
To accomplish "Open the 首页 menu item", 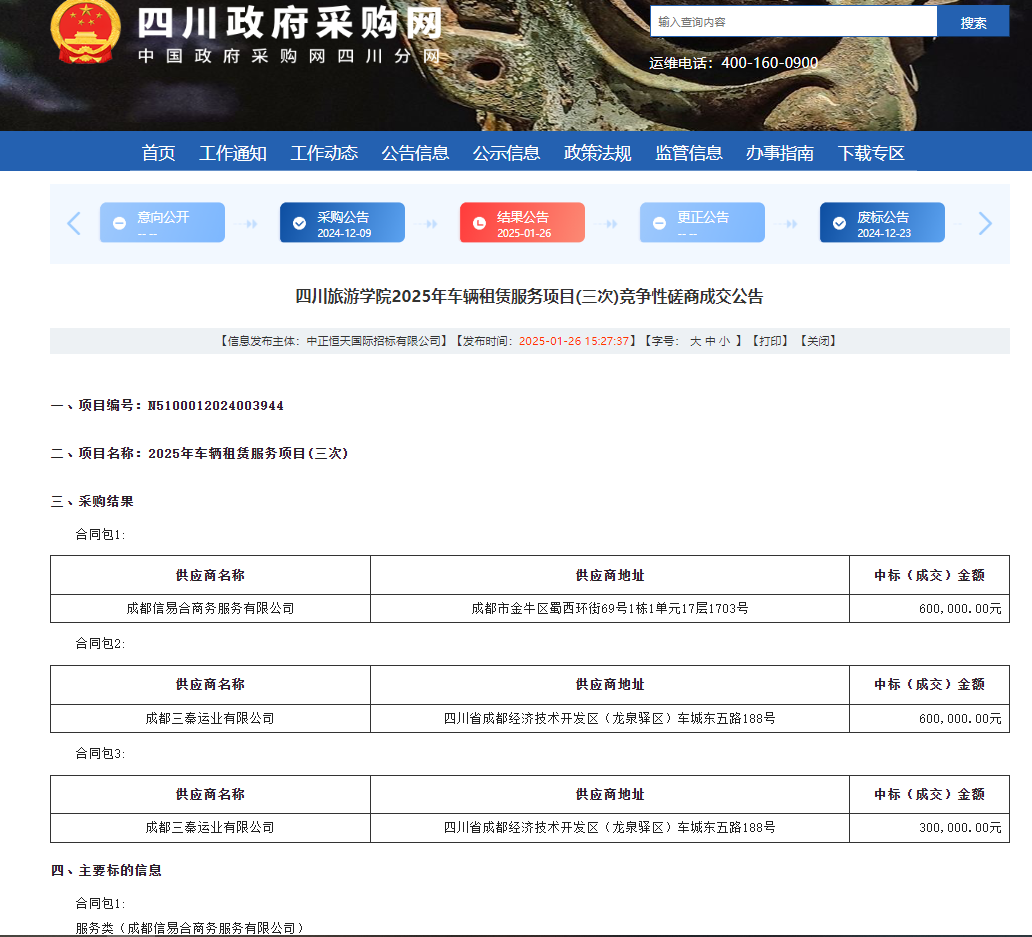I will click(x=159, y=153).
